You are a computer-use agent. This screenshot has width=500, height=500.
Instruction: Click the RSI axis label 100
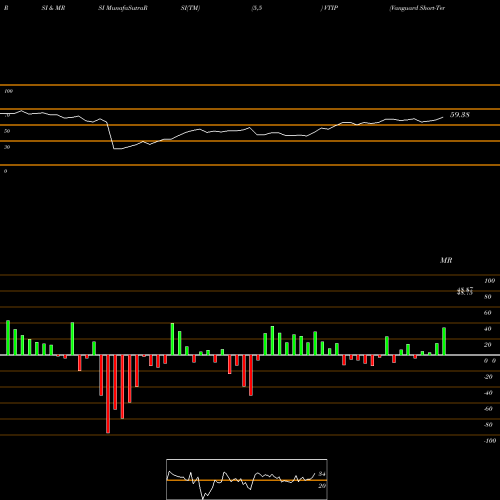click(9, 91)
